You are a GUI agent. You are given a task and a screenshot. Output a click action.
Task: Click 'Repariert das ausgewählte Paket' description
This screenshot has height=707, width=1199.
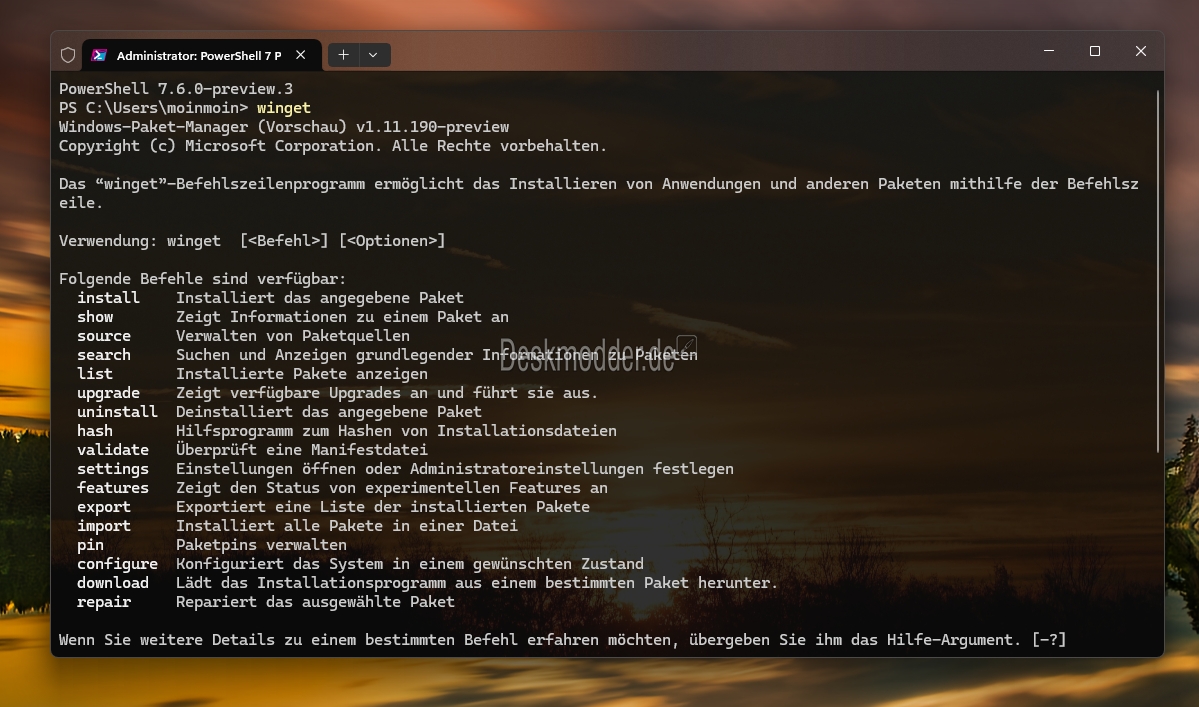pos(315,602)
